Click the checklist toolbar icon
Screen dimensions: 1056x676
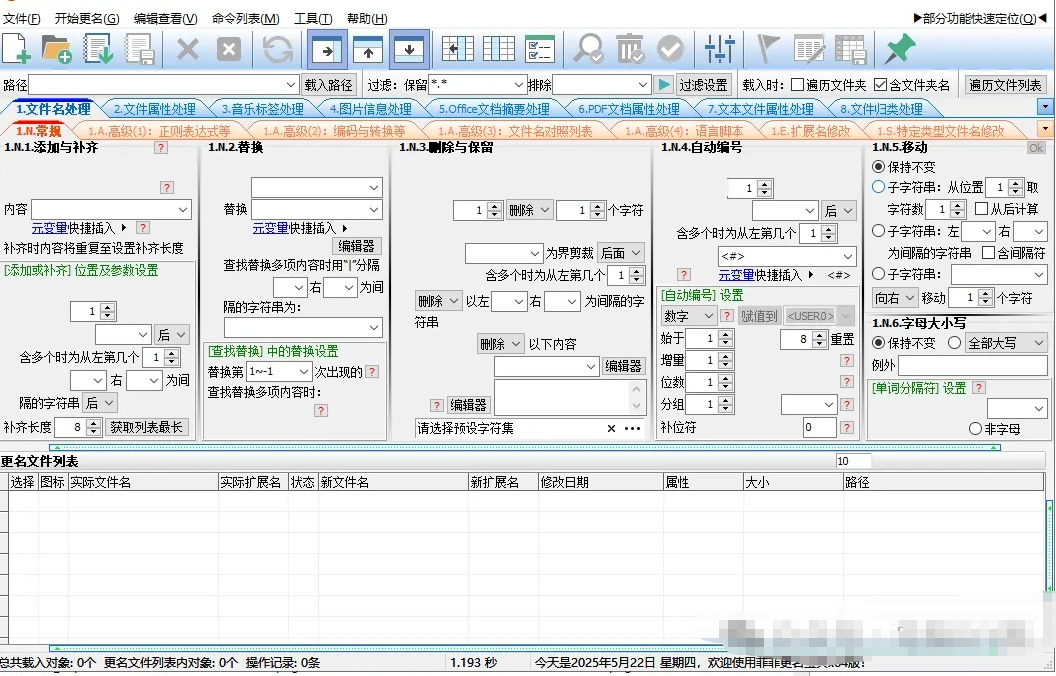click(539, 49)
